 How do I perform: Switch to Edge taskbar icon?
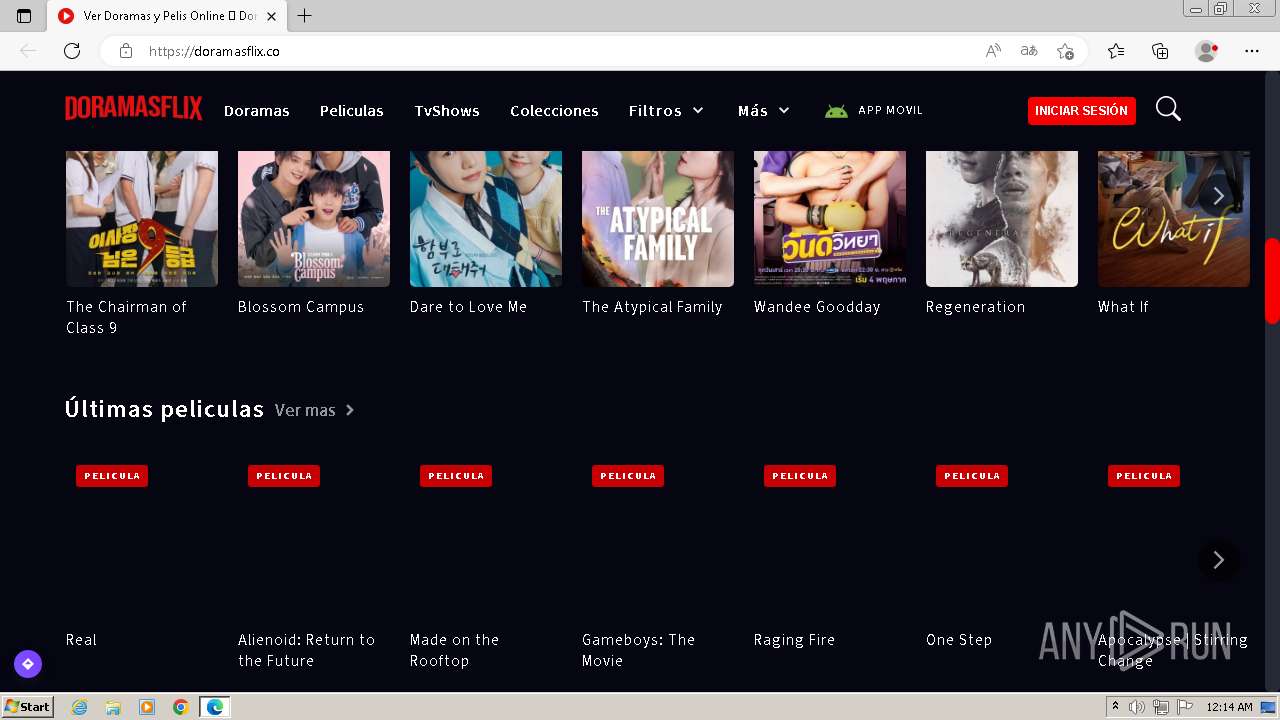[215, 707]
